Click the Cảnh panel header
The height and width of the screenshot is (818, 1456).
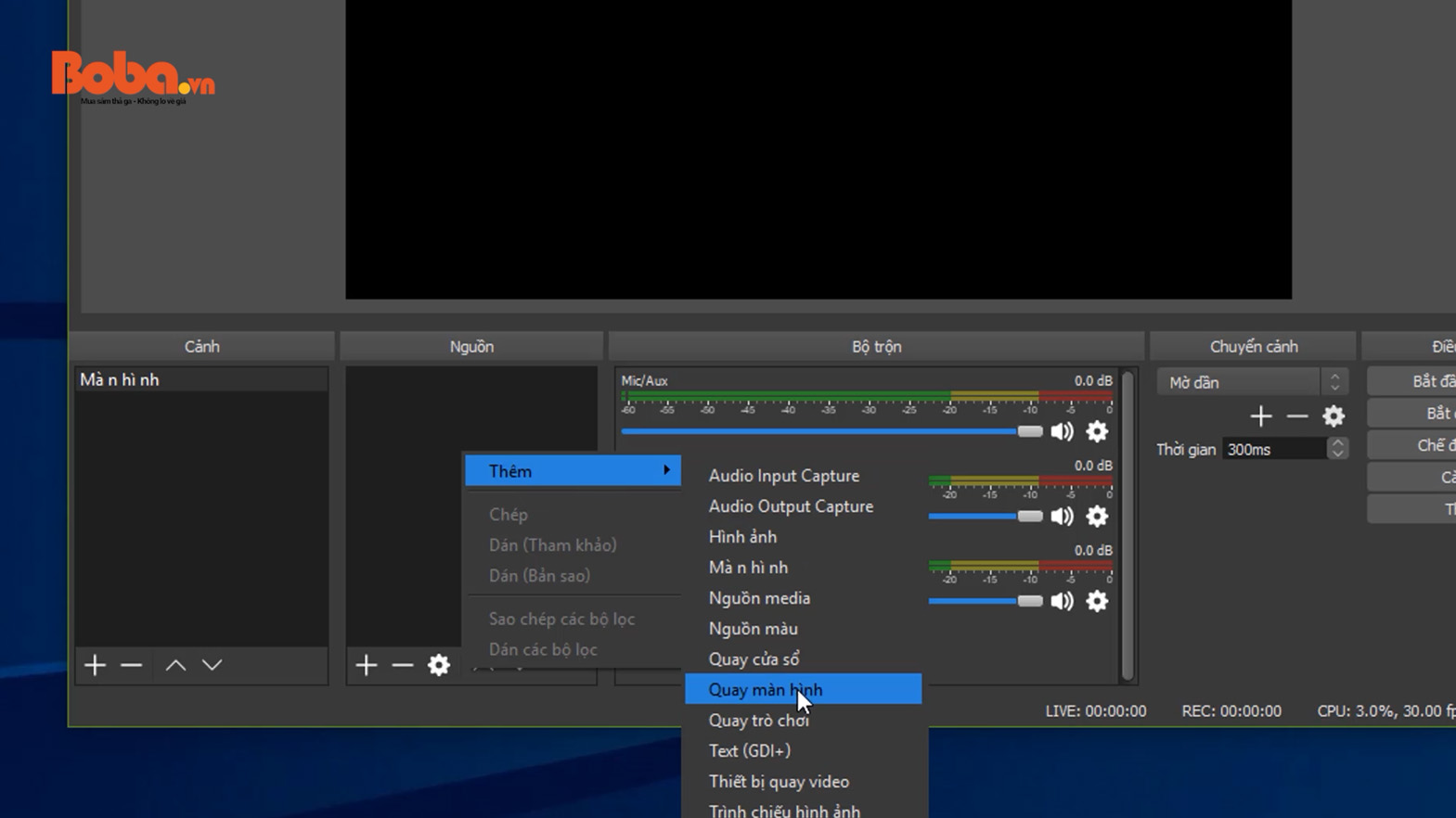(x=201, y=346)
